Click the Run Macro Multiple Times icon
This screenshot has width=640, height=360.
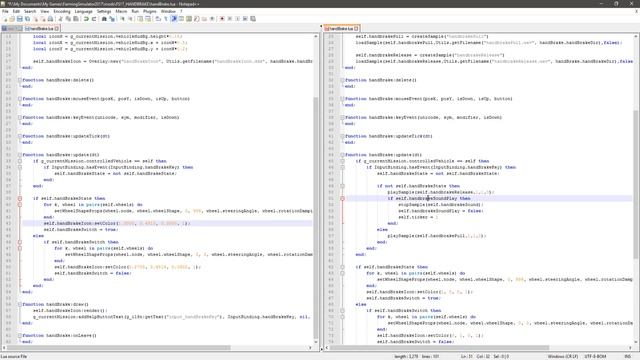coord(245,19)
